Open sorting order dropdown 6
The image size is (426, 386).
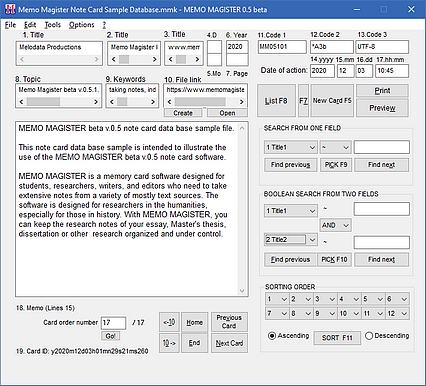[397, 299]
